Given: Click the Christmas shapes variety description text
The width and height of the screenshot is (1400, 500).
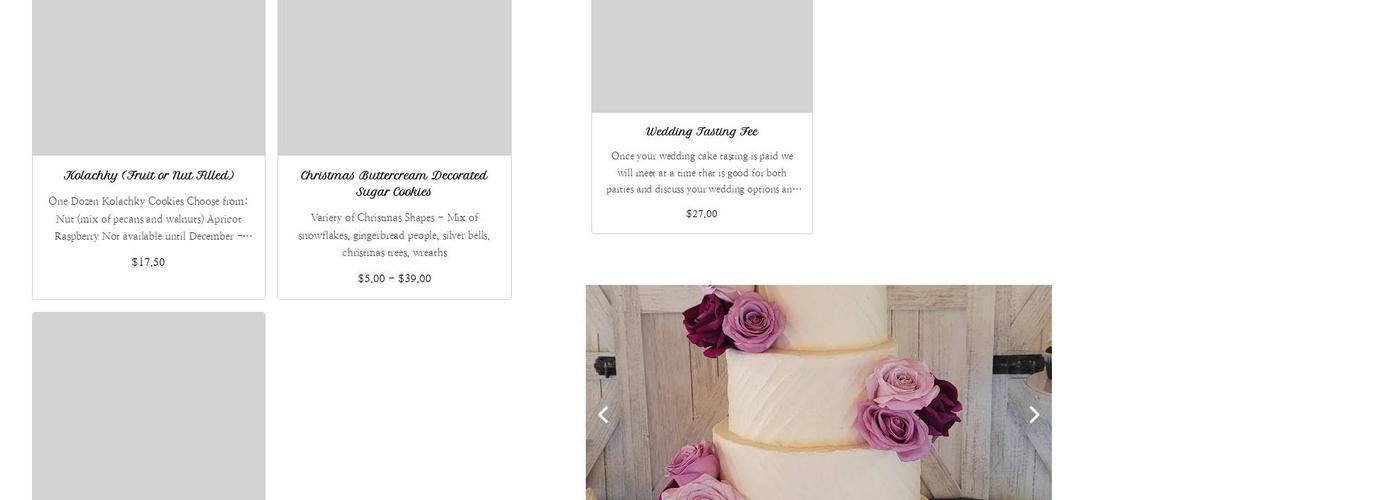Looking at the screenshot, I should point(394,235).
